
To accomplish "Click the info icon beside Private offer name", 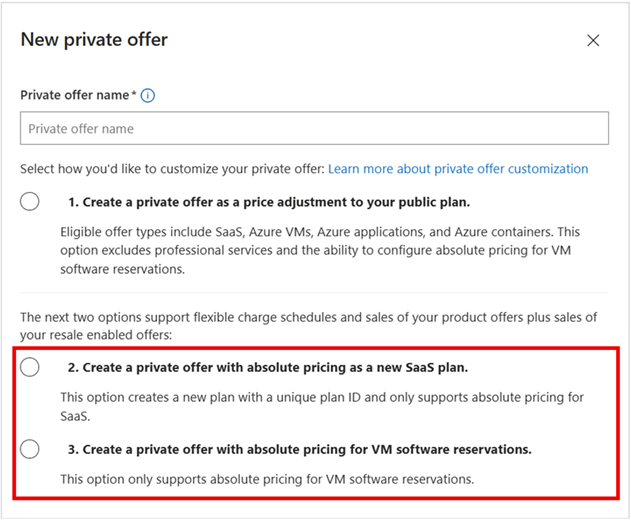I will pyautogui.click(x=148, y=96).
